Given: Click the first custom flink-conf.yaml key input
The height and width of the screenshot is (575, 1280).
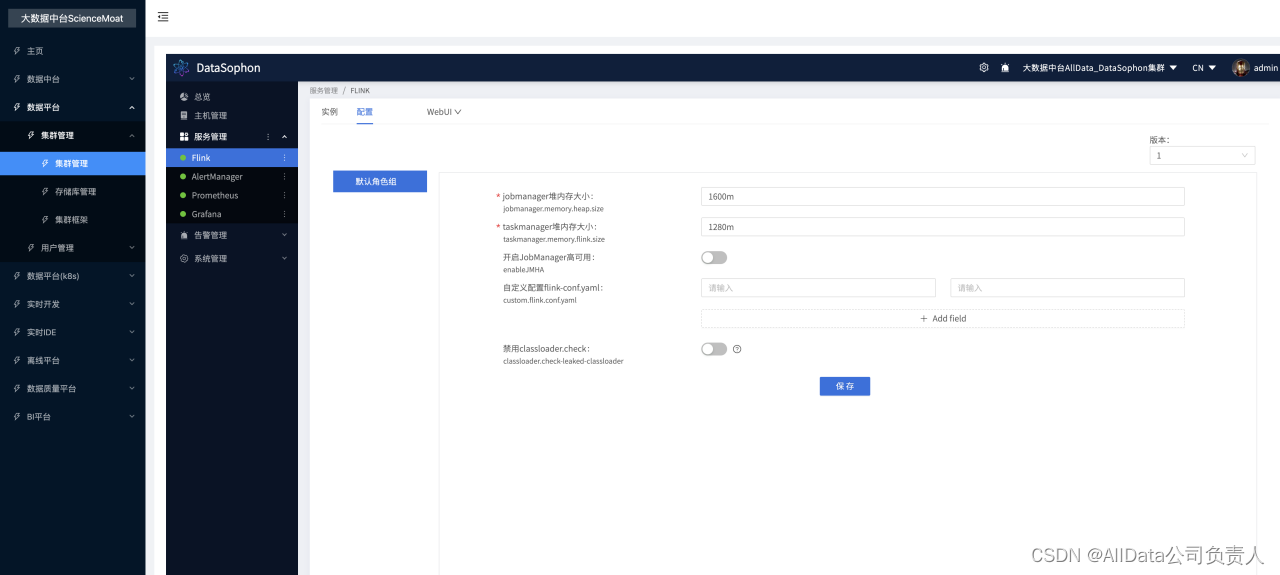Looking at the screenshot, I should tap(818, 288).
